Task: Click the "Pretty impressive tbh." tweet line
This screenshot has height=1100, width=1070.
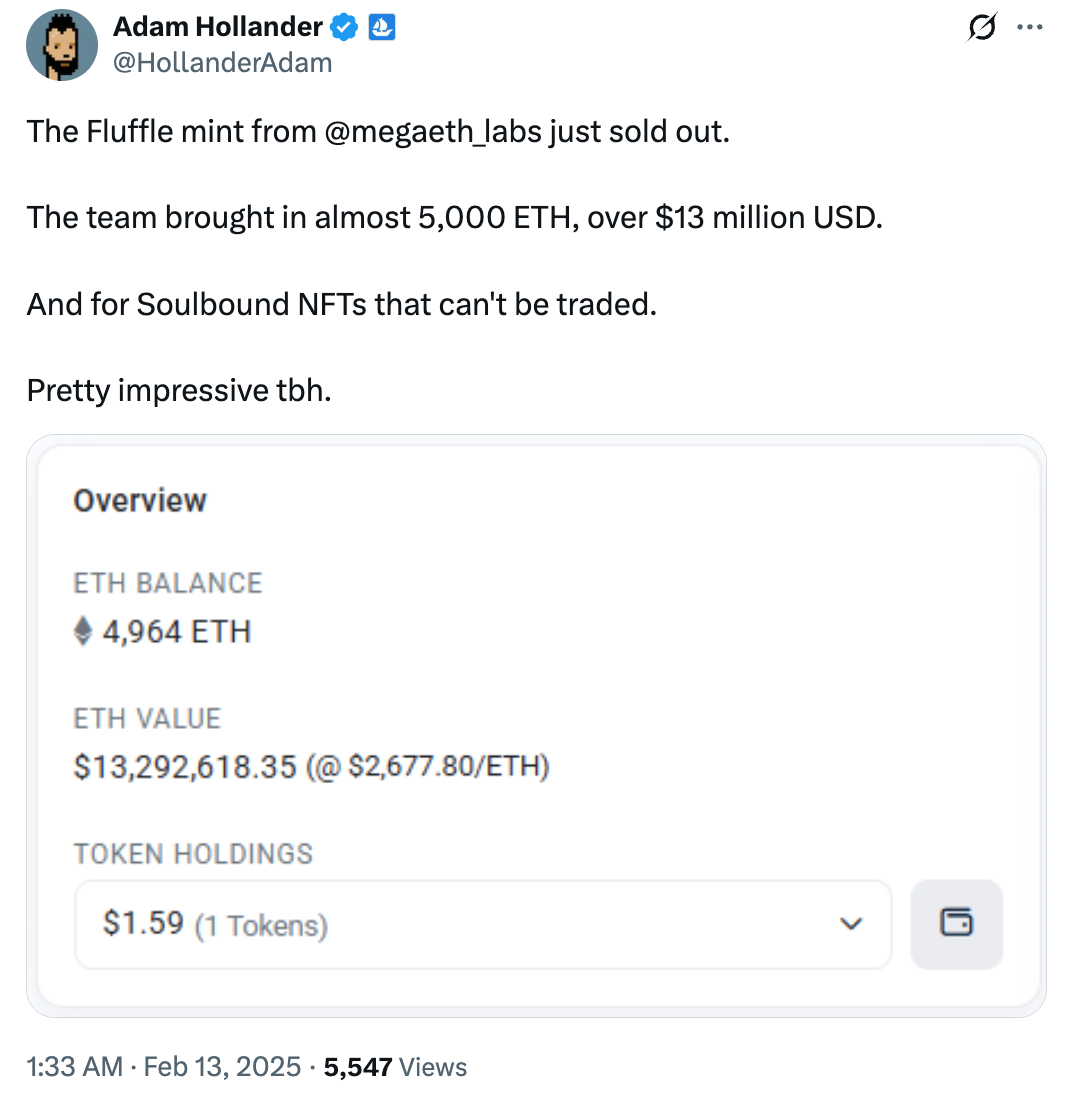Action: 179,389
